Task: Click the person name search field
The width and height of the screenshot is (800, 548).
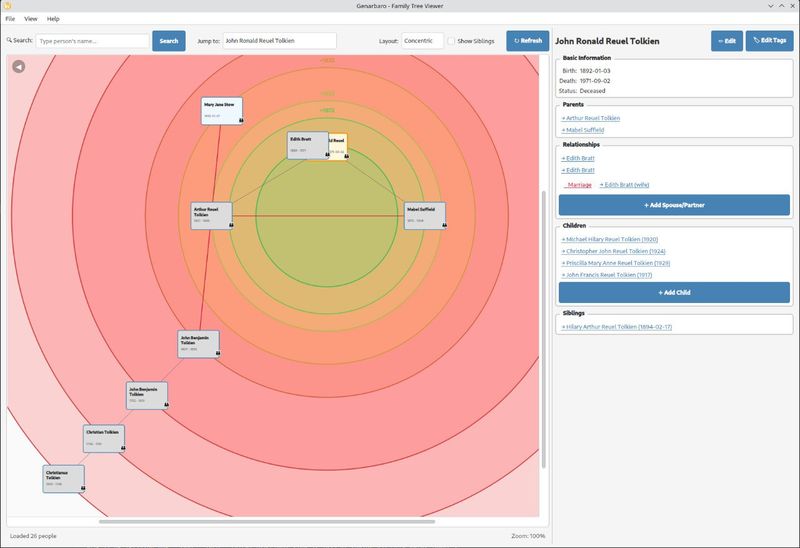Action: pos(92,41)
